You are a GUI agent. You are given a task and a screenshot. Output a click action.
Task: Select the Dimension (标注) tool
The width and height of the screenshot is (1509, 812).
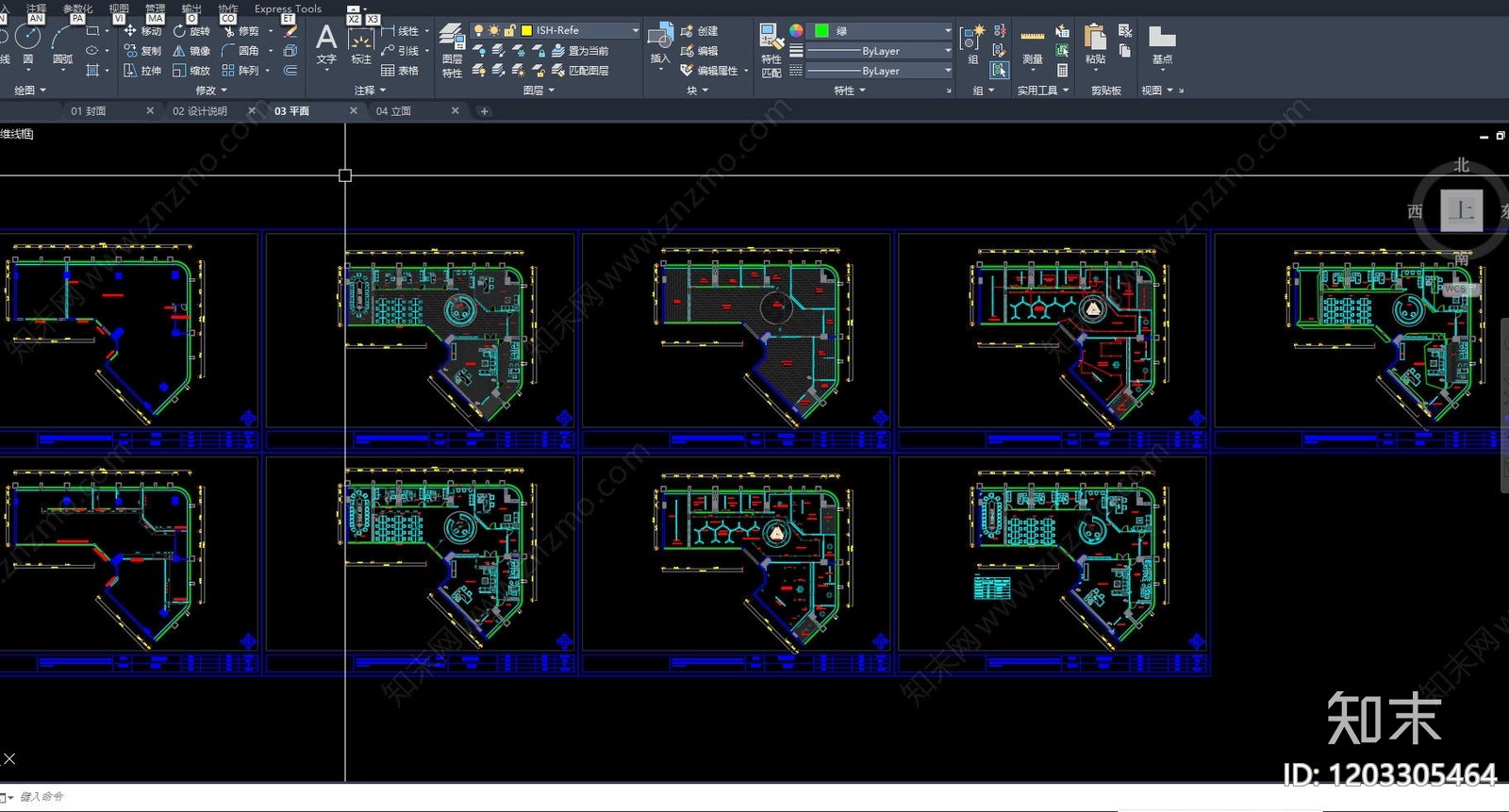tap(361, 46)
